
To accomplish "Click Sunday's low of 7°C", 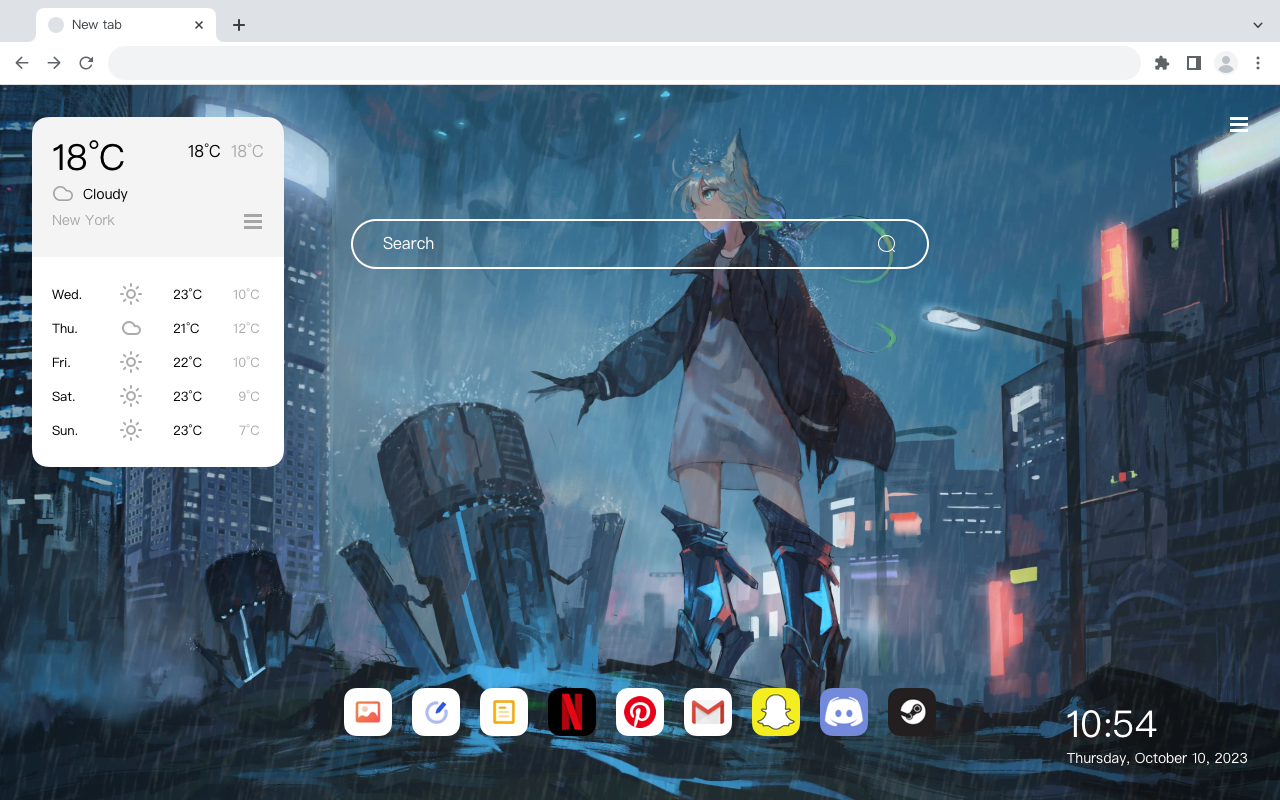I will click(x=249, y=430).
